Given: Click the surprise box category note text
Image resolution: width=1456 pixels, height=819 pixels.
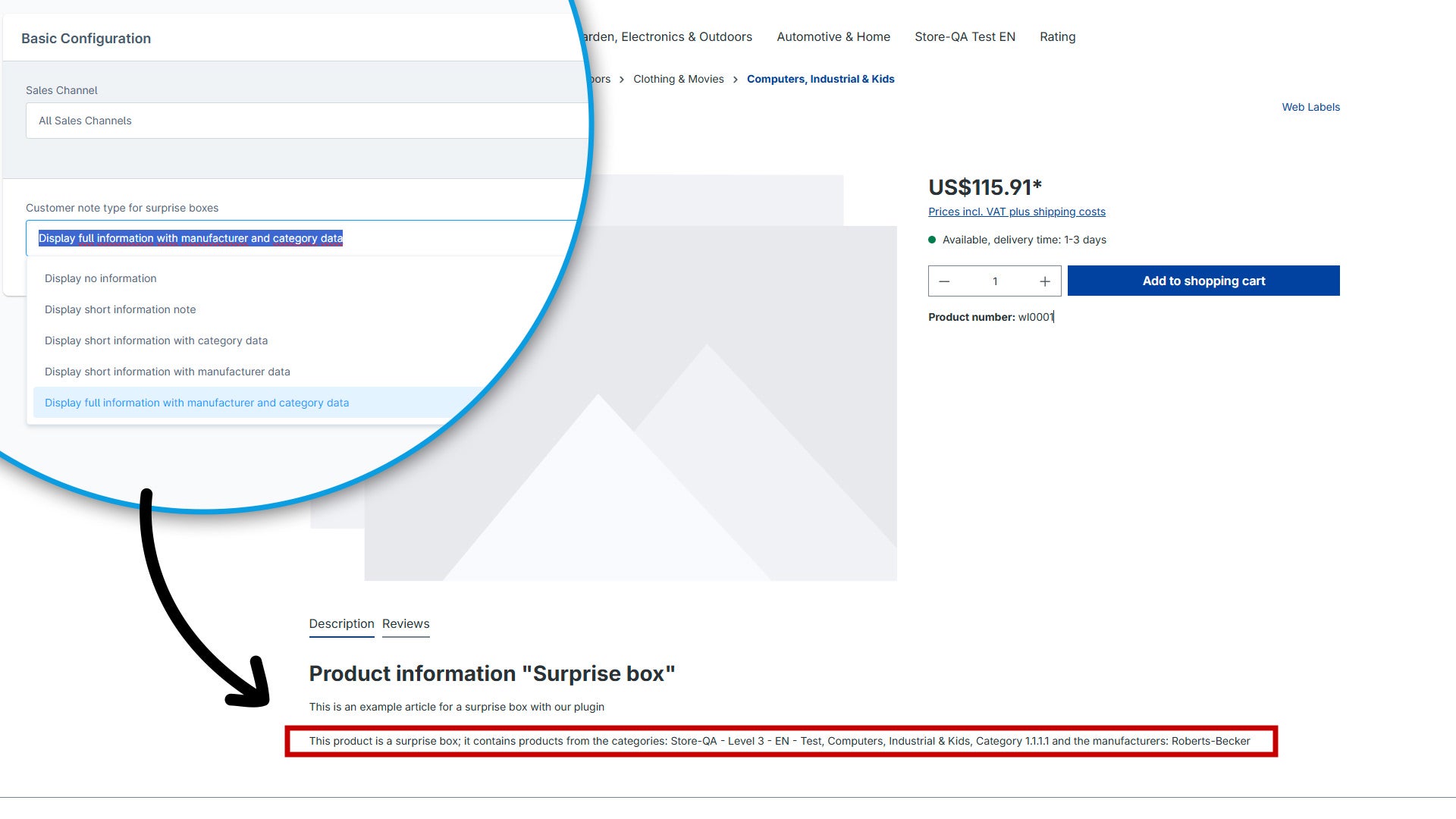Looking at the screenshot, I should tap(780, 741).
